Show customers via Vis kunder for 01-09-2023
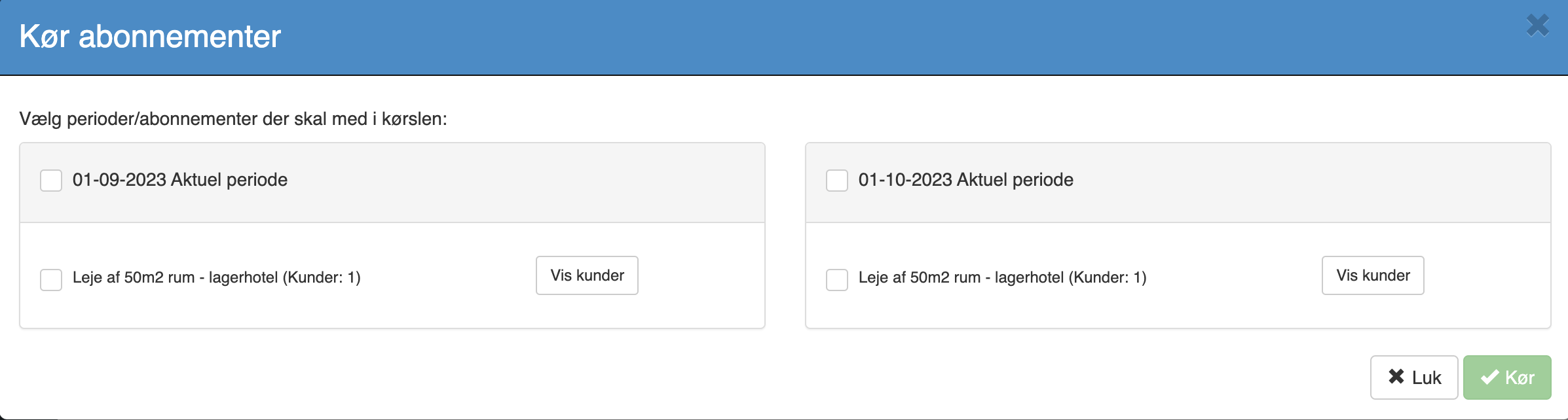This screenshot has width=1568, height=420. tap(587, 275)
